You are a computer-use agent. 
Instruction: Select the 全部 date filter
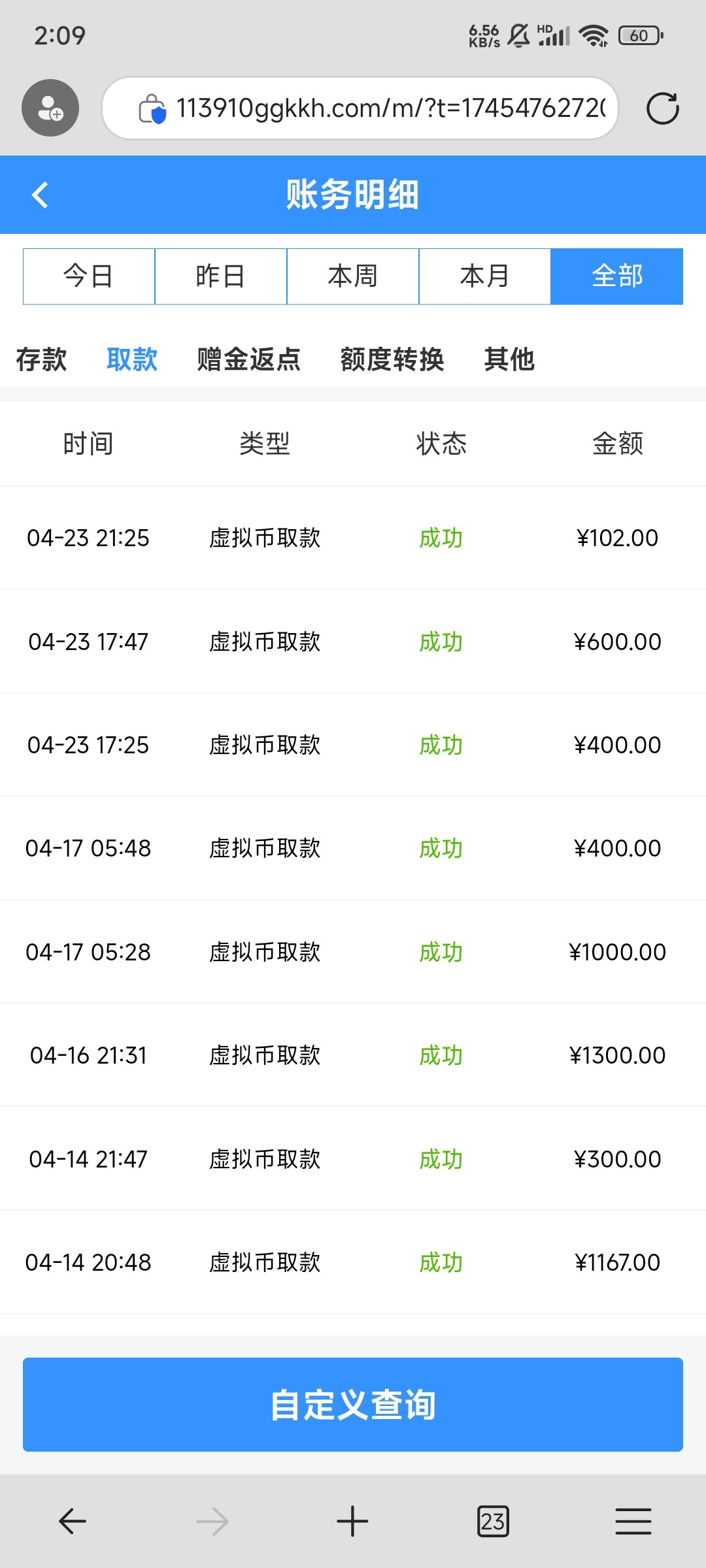[x=616, y=276]
